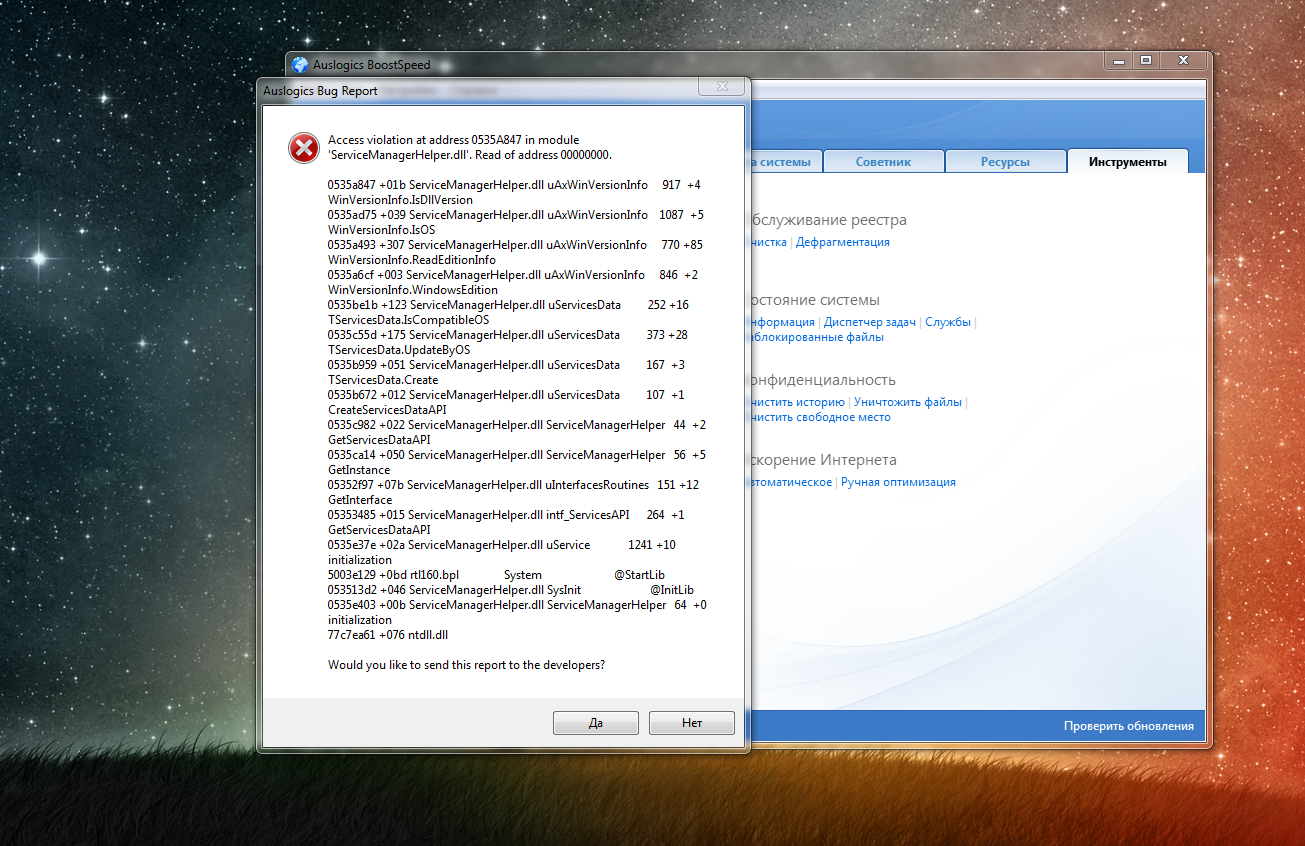Launch the Диспетчер задач link
Viewport: 1305px width, 846px height.
coord(870,322)
